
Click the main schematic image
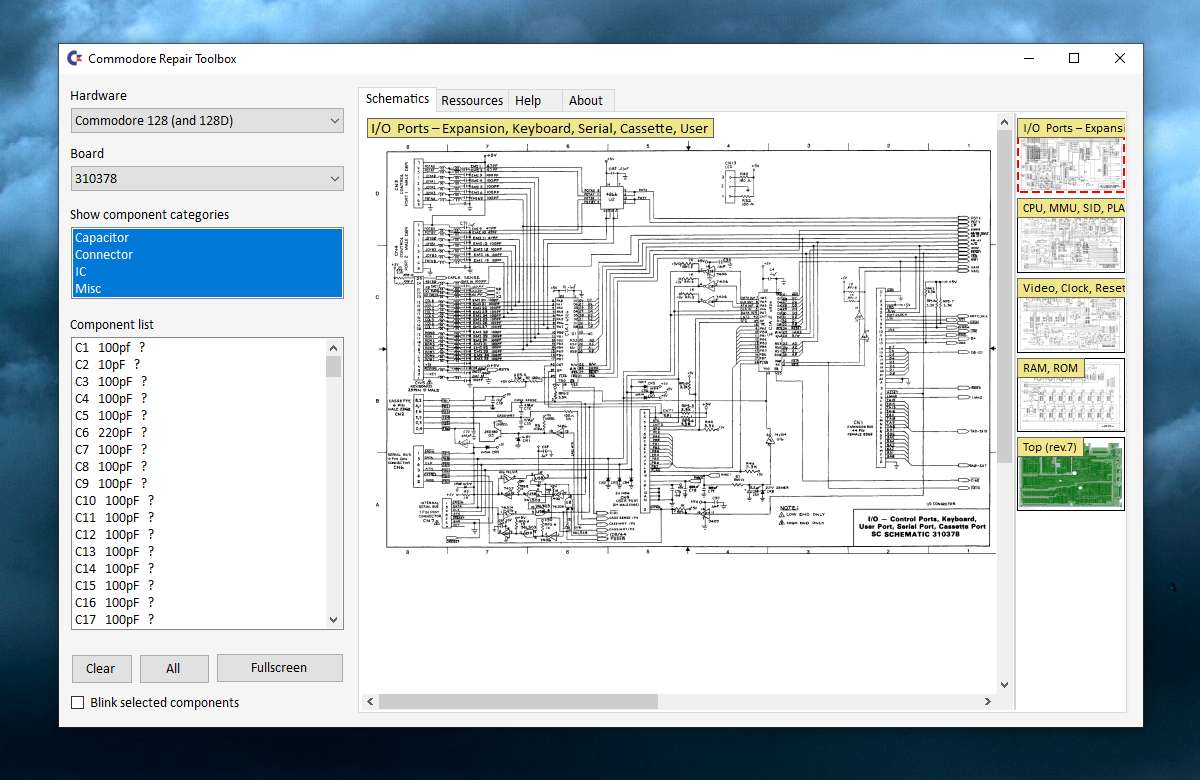pyautogui.click(x=688, y=348)
